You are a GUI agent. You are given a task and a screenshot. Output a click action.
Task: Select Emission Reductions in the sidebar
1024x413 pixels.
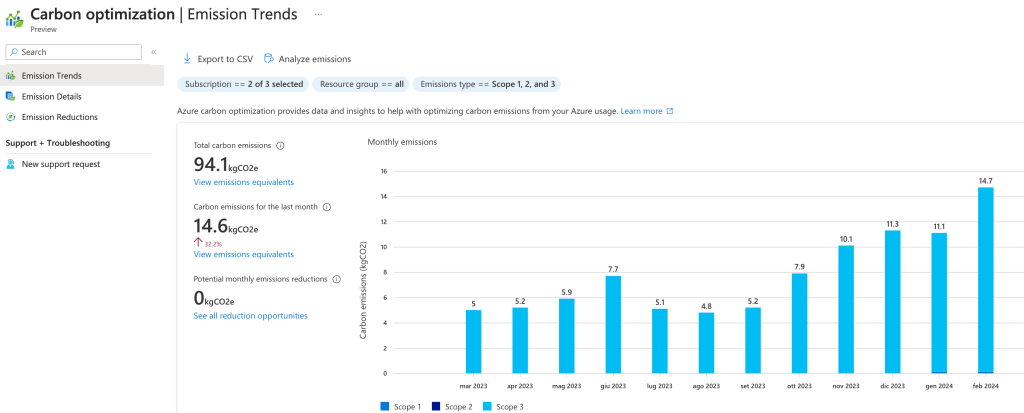click(59, 117)
